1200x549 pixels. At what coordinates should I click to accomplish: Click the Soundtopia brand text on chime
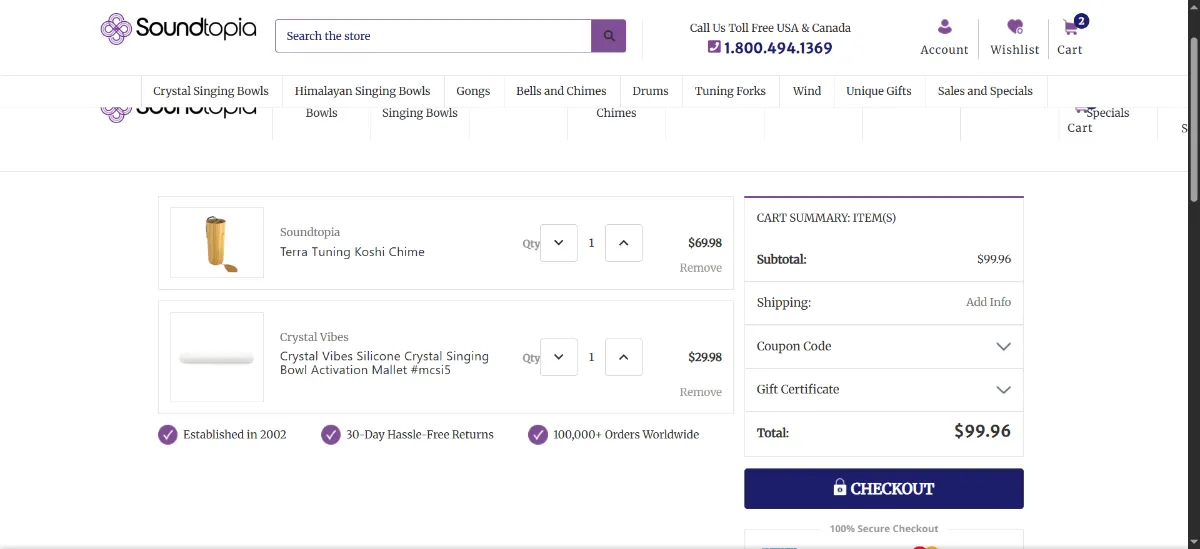tap(310, 232)
